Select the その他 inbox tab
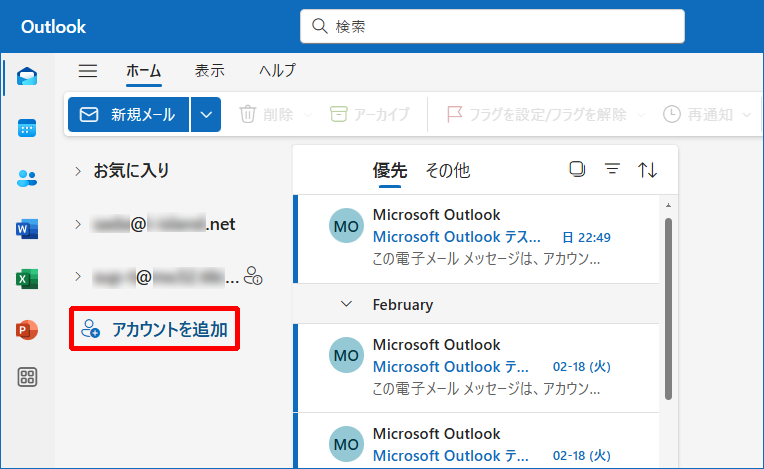764x469 pixels. click(x=448, y=170)
